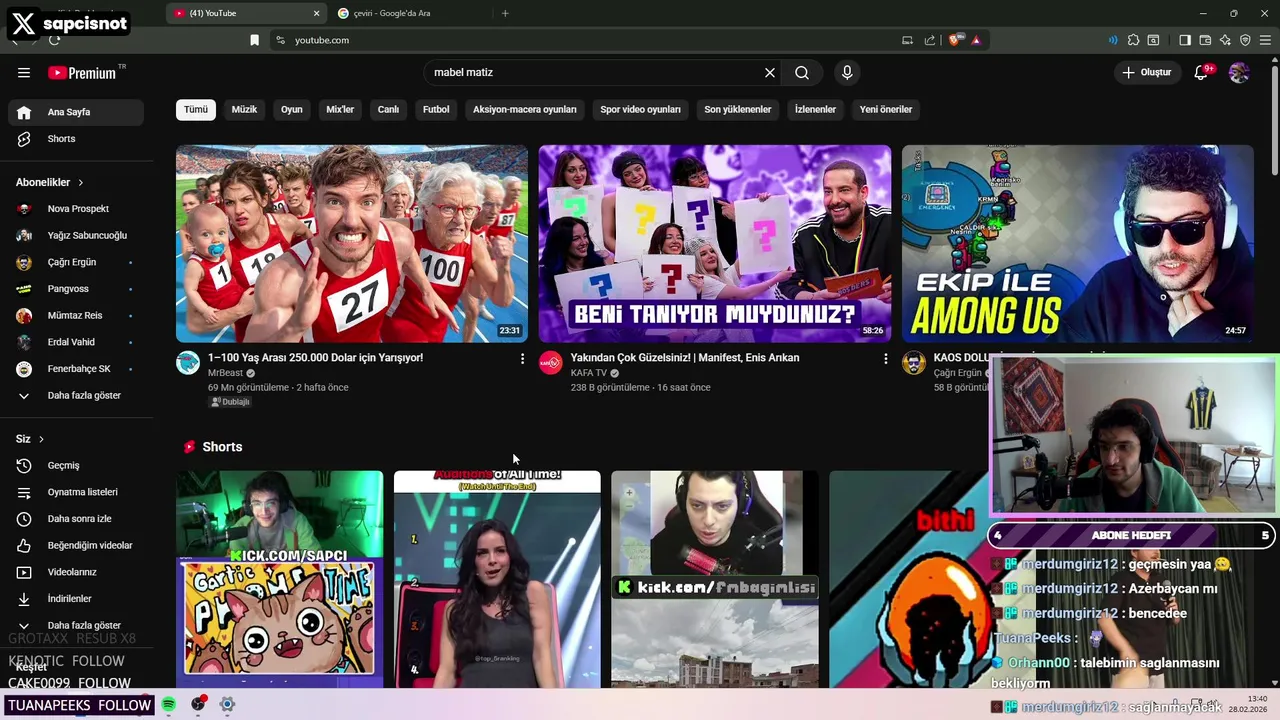The height and width of the screenshot is (720, 1280).
Task: Go to the YouTube Premium logo home
Action: tap(82, 73)
